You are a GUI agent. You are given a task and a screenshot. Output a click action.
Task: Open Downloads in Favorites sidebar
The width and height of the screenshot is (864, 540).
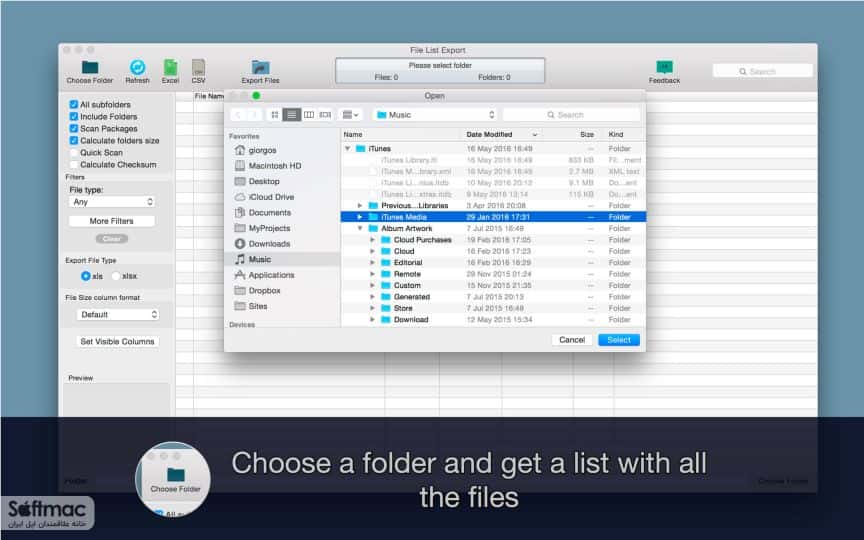pos(262,244)
